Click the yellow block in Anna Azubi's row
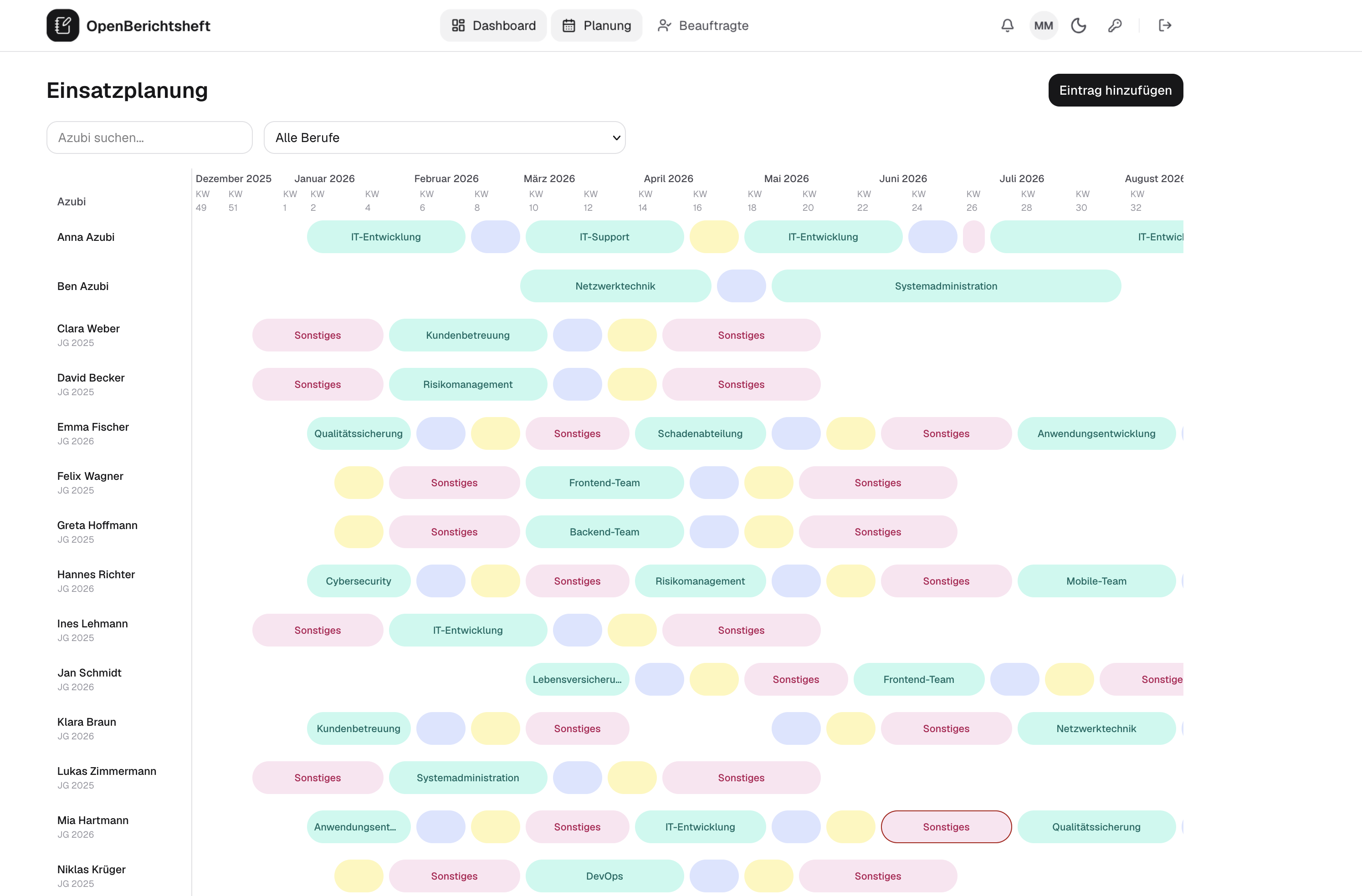The image size is (1362, 896). point(714,237)
